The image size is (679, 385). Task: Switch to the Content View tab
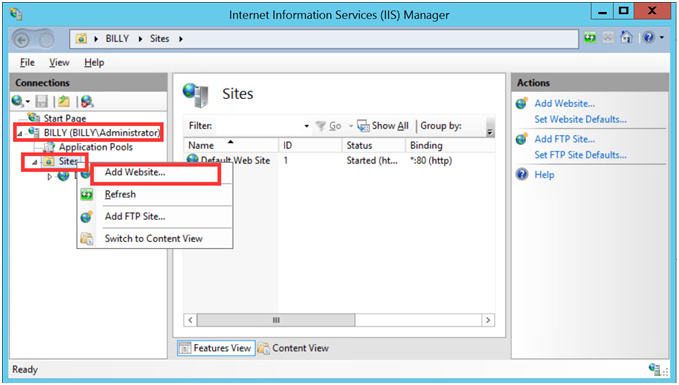pos(294,348)
